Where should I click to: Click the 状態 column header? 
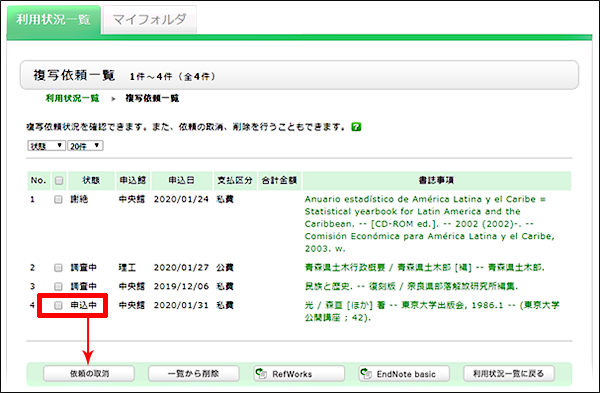click(x=91, y=180)
